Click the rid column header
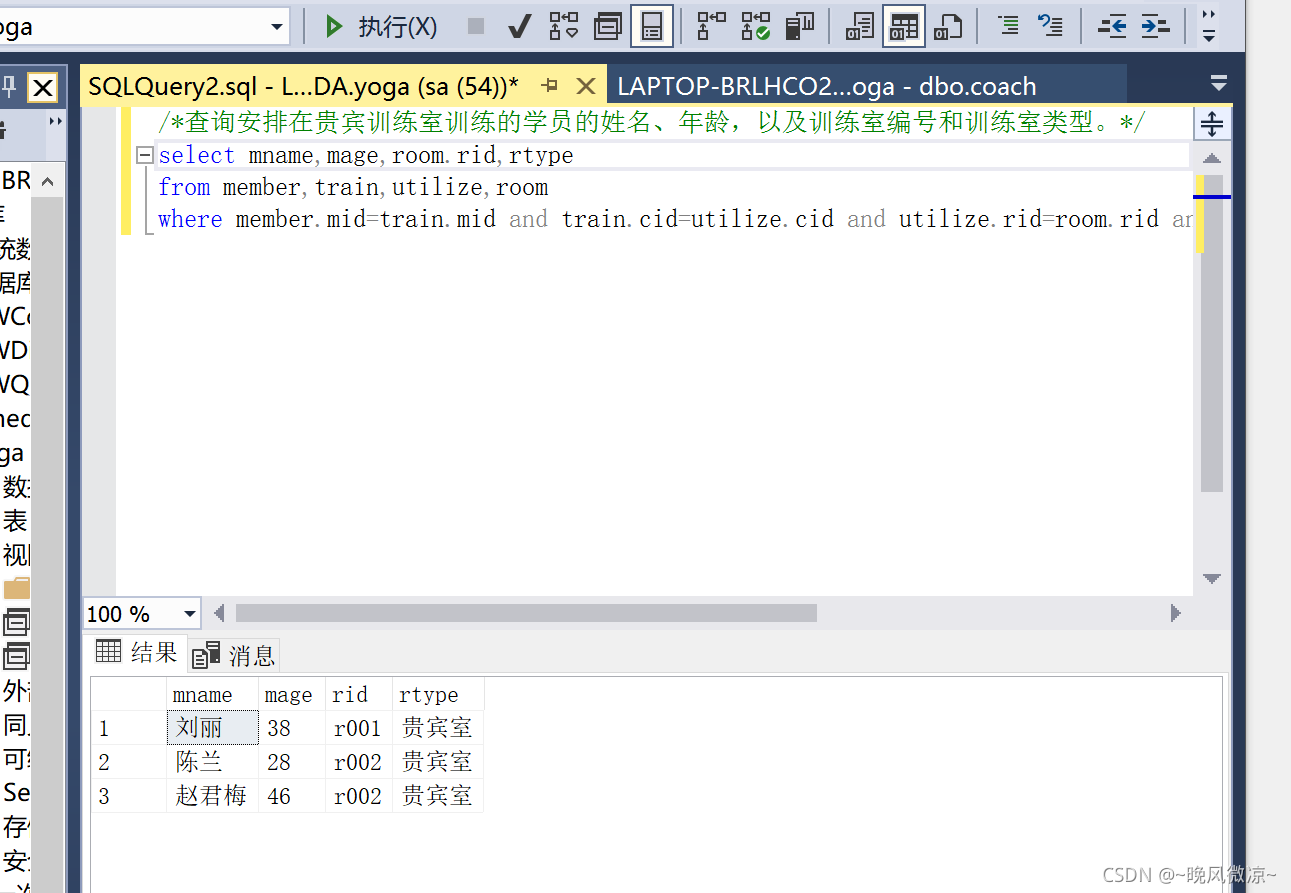Screen dimensions: 1291x893 (359, 694)
